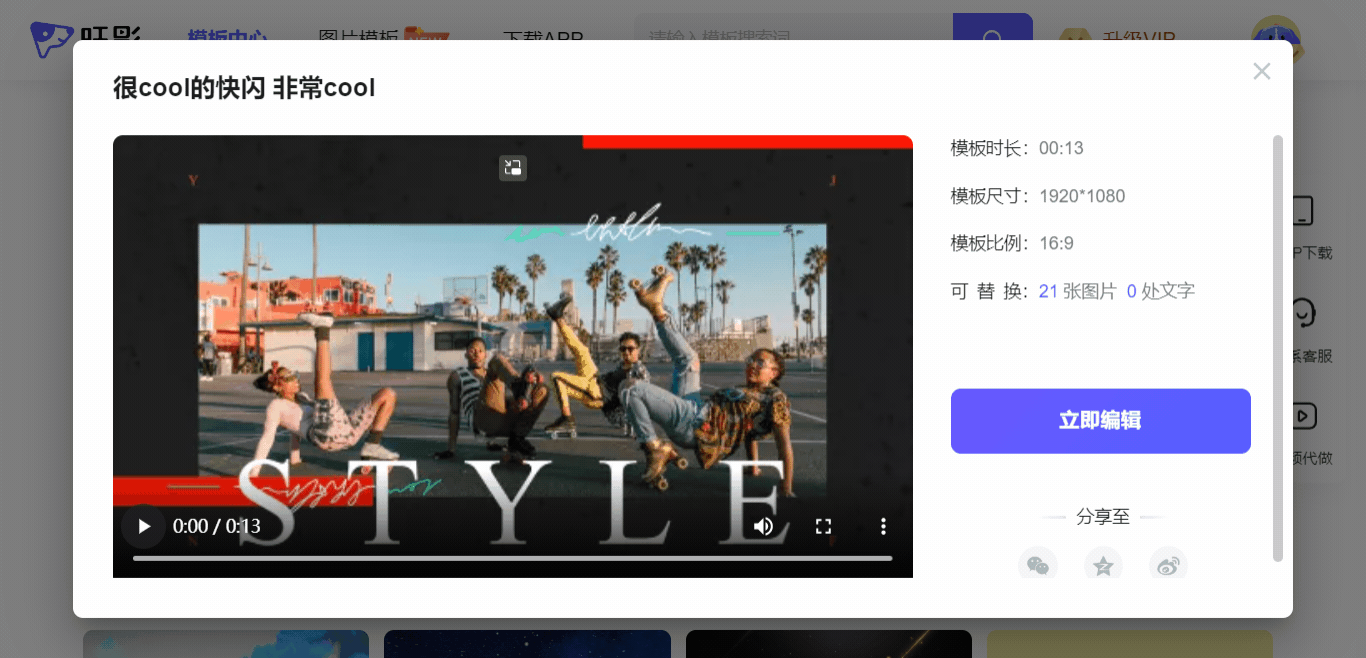The height and width of the screenshot is (658, 1366).
Task: Open video more options menu
Action: [x=883, y=526]
